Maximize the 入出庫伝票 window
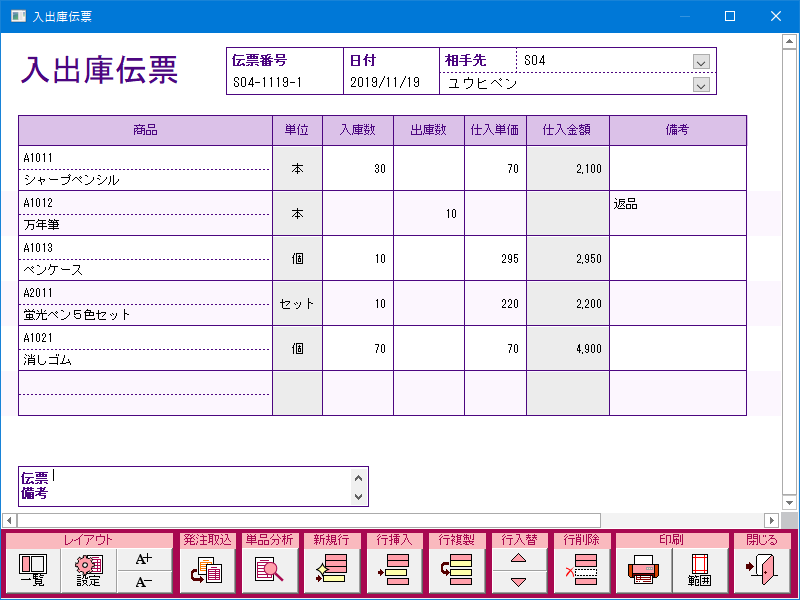 tap(730, 16)
